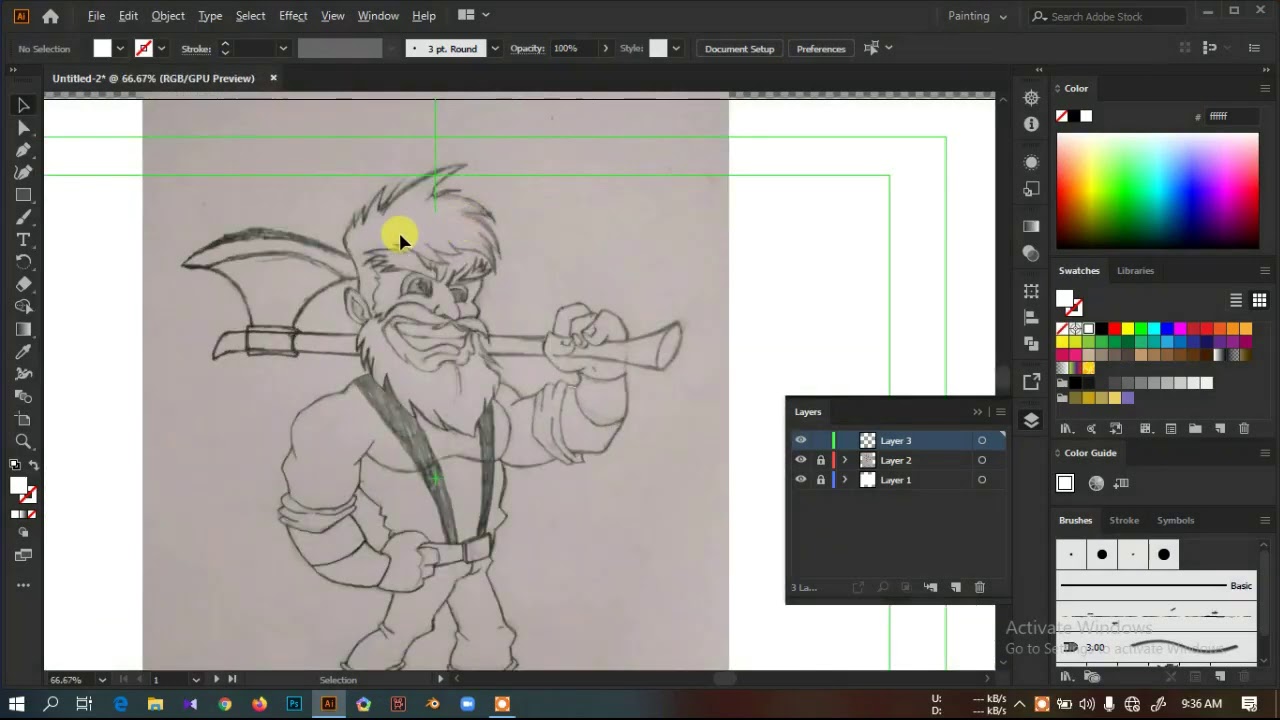Pick the red swatch in Swatches

[1114, 329]
